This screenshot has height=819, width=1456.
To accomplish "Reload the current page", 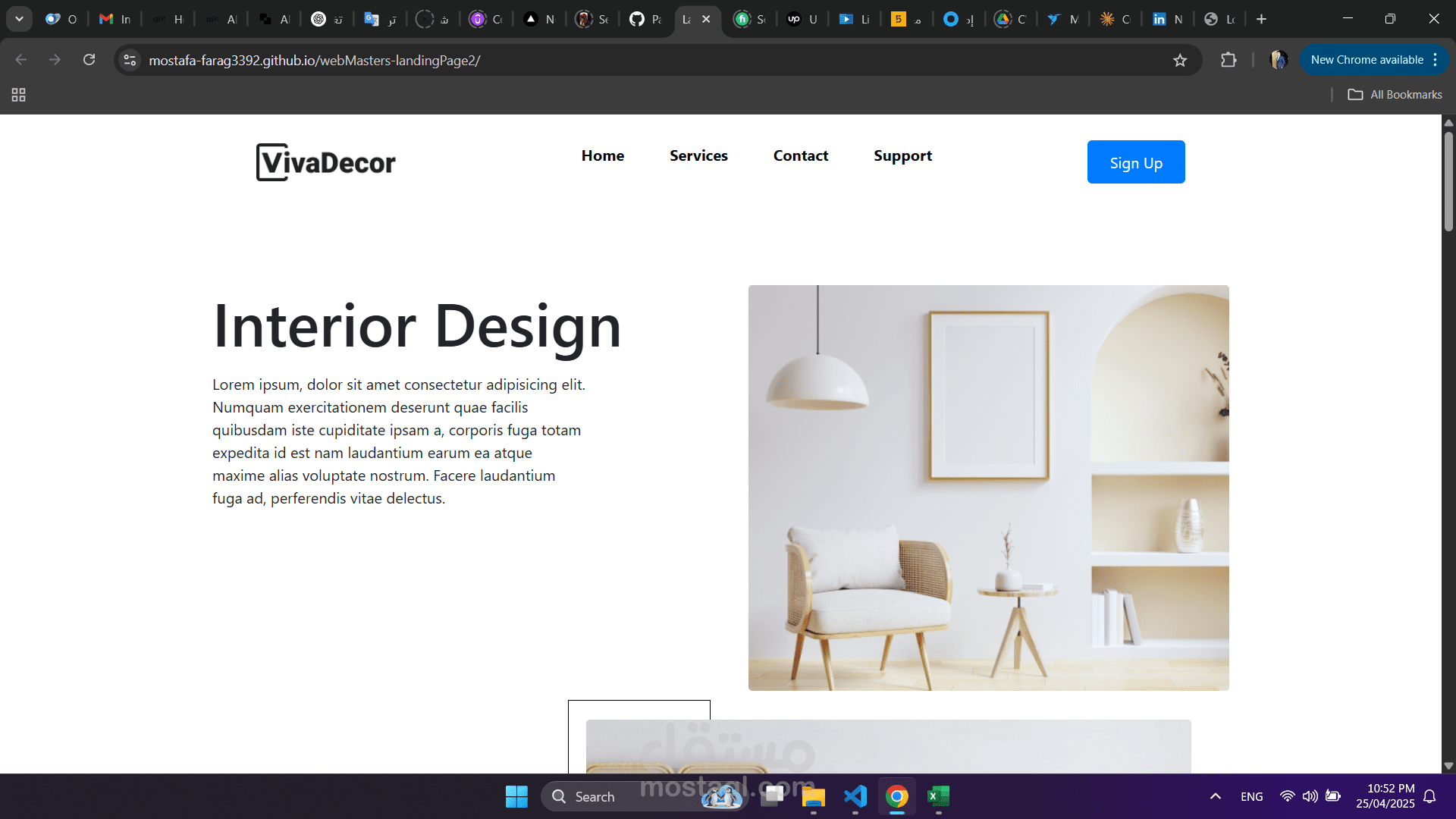I will pyautogui.click(x=89, y=60).
